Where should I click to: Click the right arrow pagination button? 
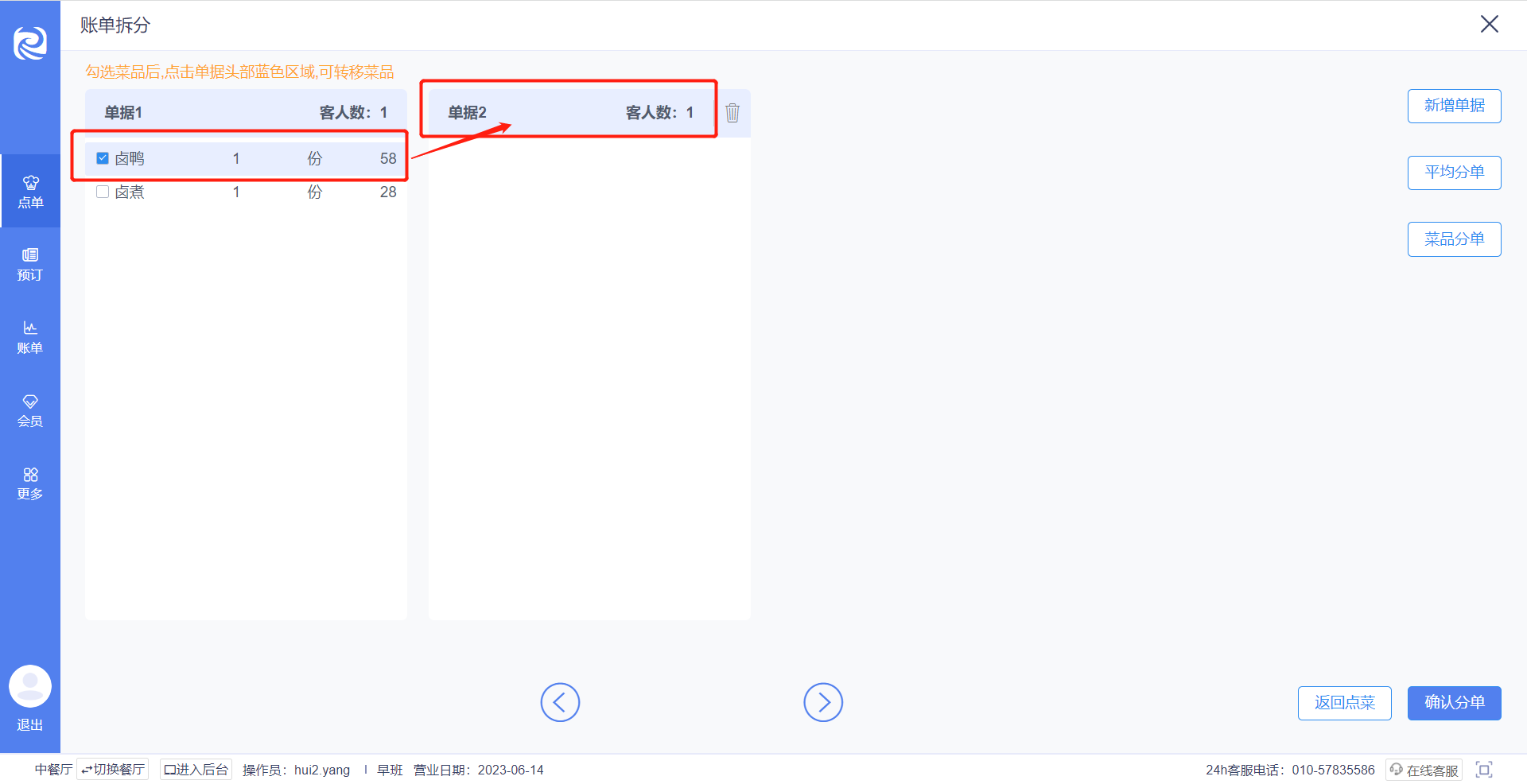pos(823,702)
